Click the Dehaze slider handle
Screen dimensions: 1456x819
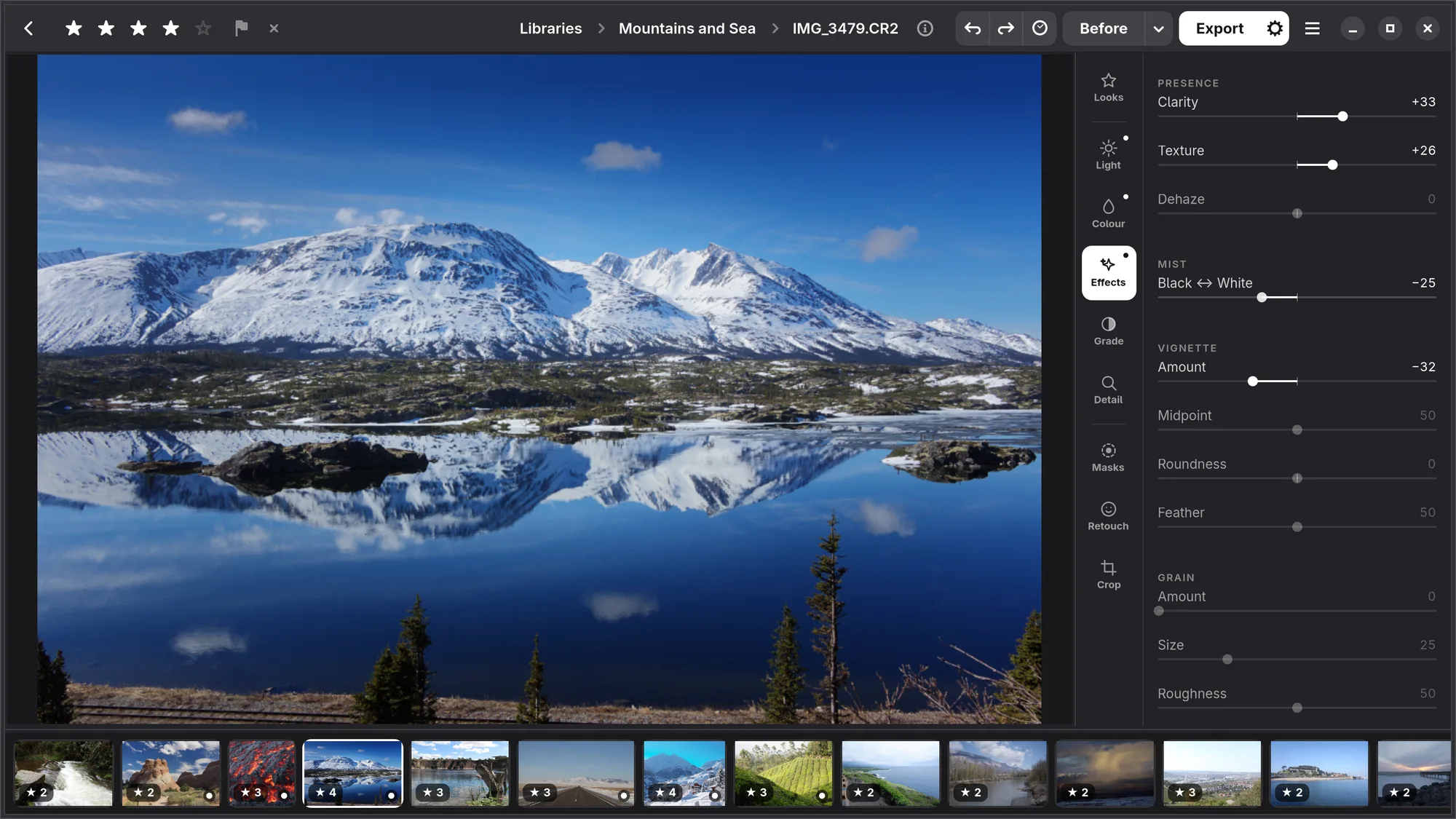coord(1297,213)
